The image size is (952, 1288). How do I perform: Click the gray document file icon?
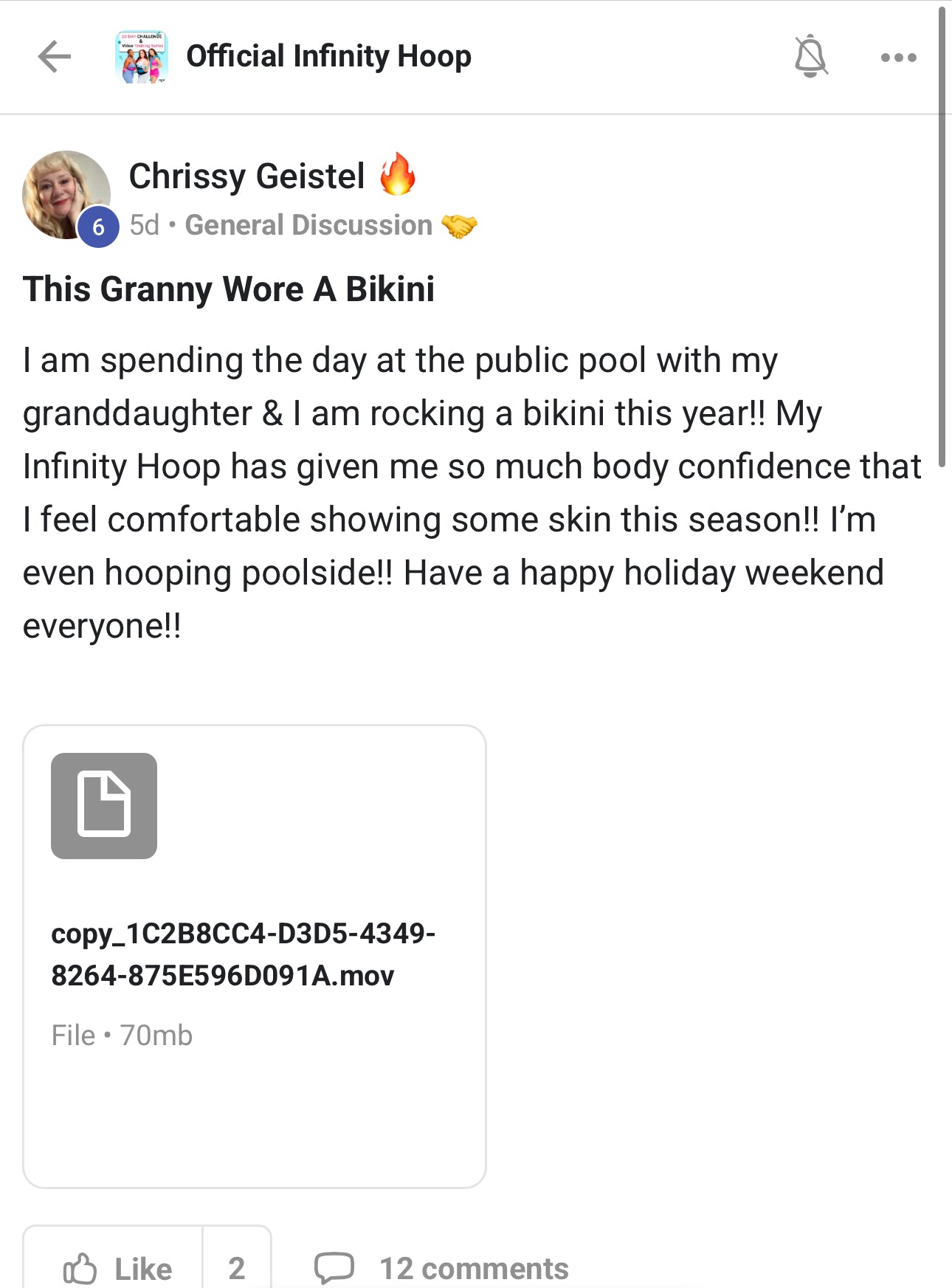104,805
